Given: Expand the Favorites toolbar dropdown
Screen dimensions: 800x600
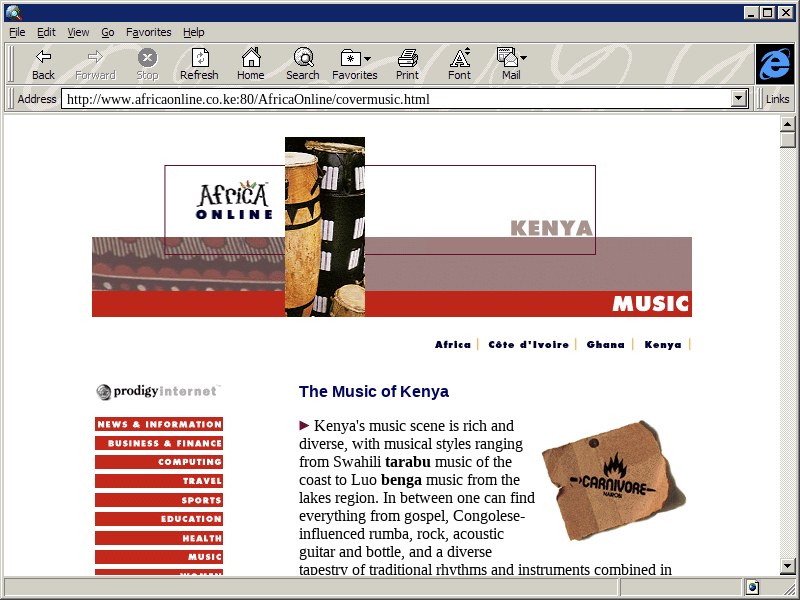Looking at the screenshot, I should pos(367,58).
